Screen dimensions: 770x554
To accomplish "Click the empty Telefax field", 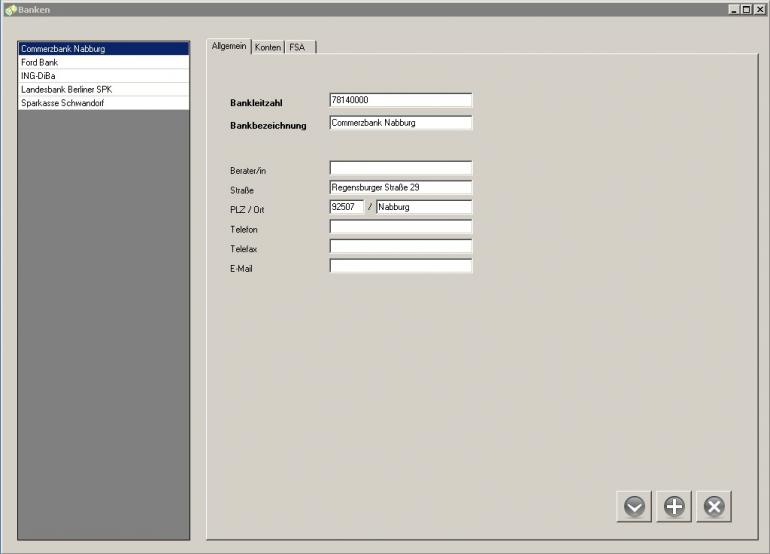I will pyautogui.click(x=401, y=246).
